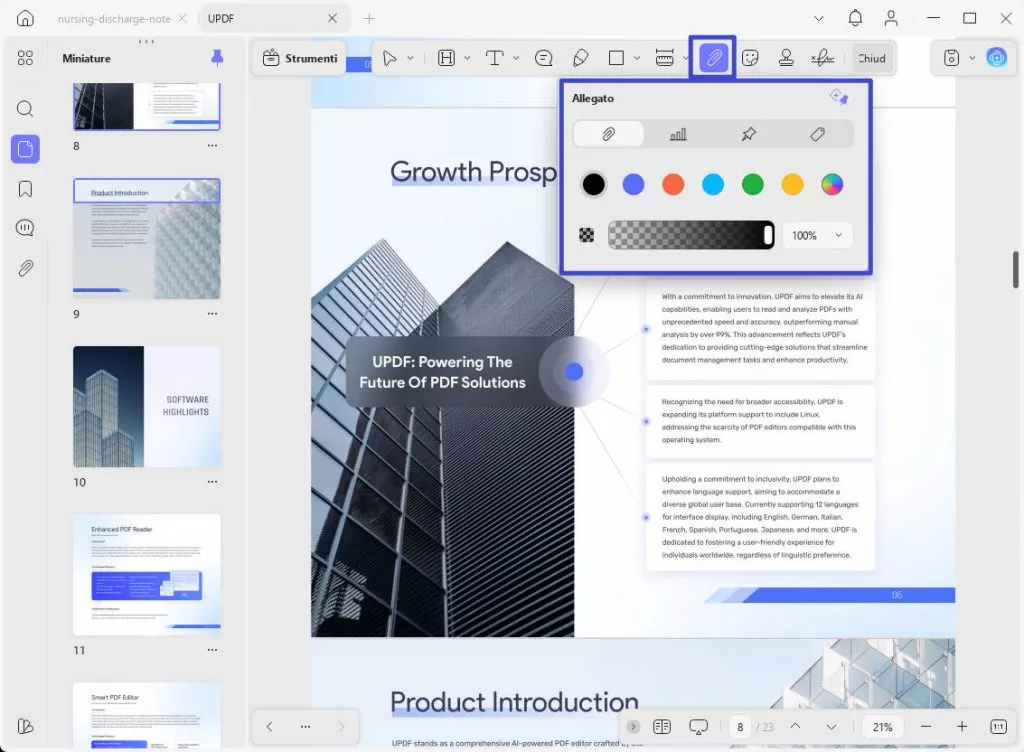Expand the highlight tool dropdown arrow
This screenshot has width=1024, height=752.
(x=467, y=58)
